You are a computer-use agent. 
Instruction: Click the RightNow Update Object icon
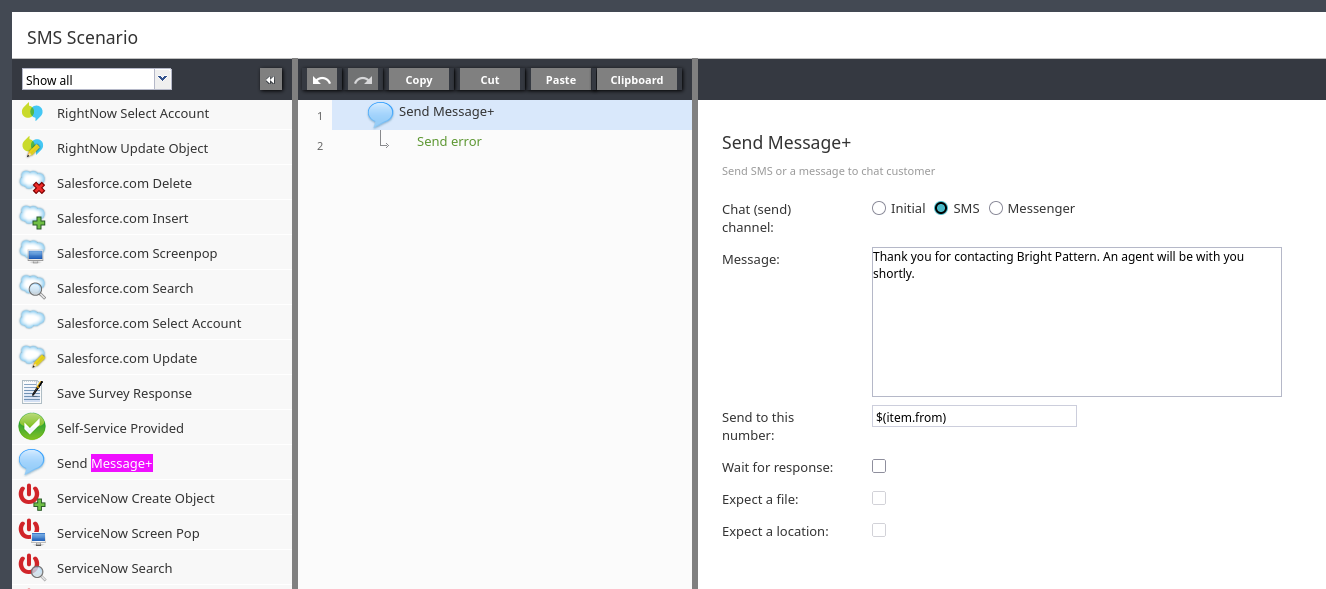[x=32, y=148]
